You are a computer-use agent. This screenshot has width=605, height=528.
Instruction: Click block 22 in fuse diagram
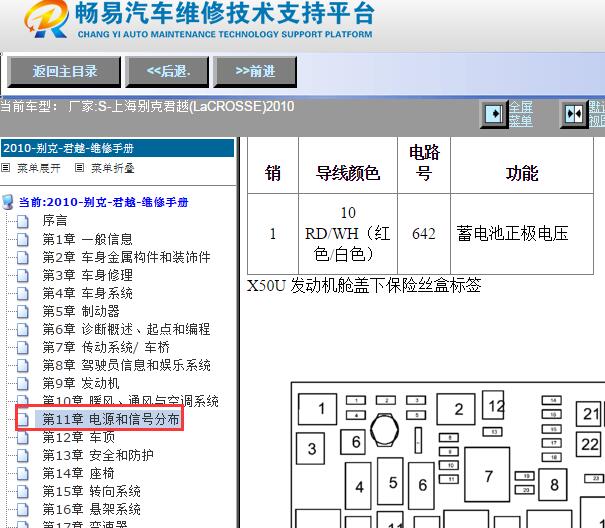click(590, 444)
